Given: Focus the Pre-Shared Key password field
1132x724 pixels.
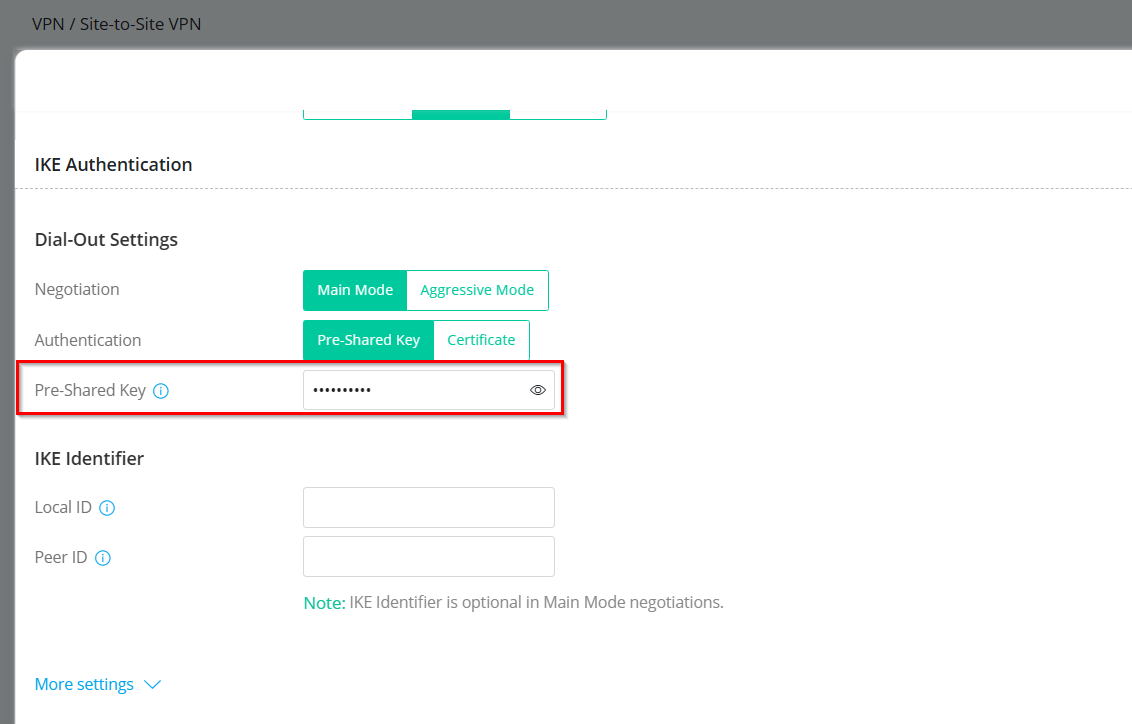Looking at the screenshot, I should coord(415,390).
